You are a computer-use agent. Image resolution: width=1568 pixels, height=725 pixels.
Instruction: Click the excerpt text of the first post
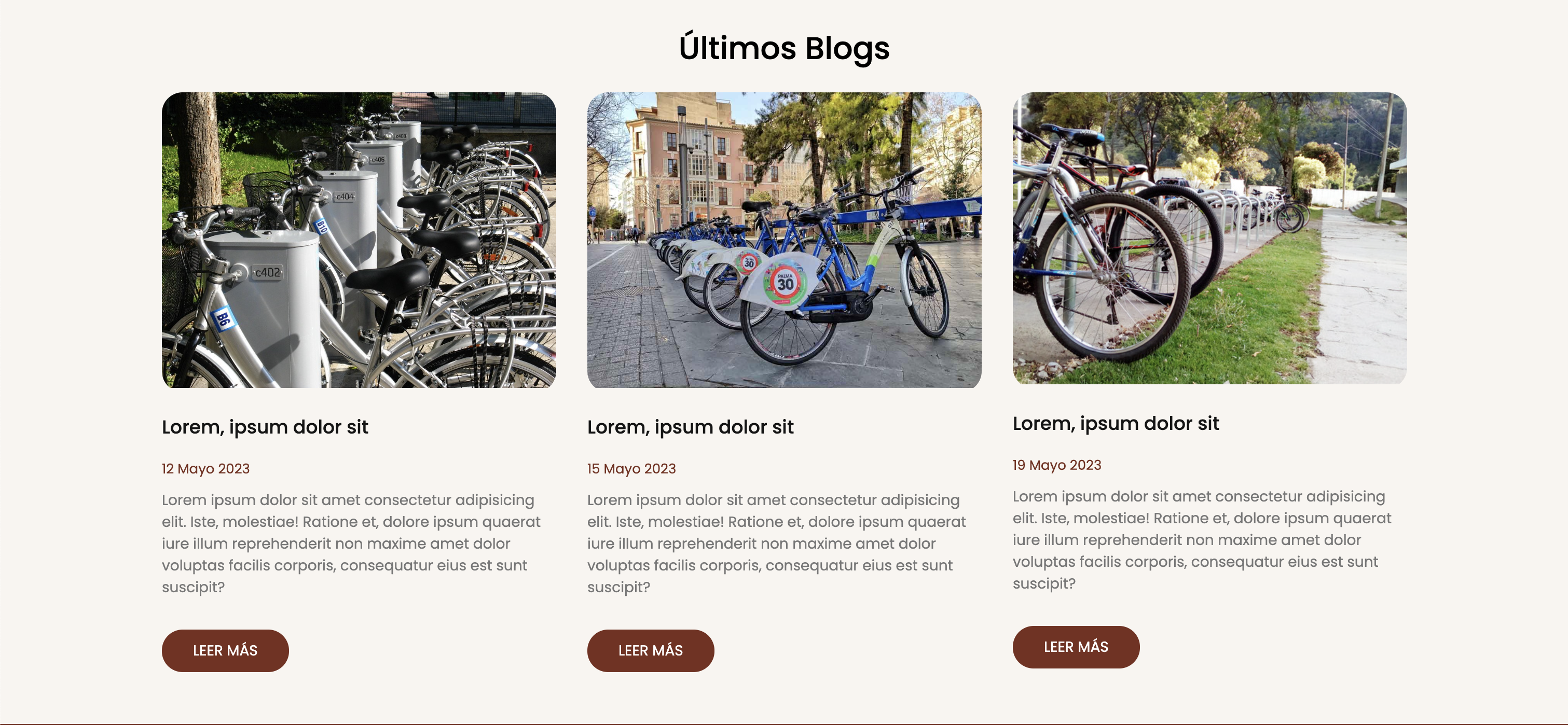351,543
